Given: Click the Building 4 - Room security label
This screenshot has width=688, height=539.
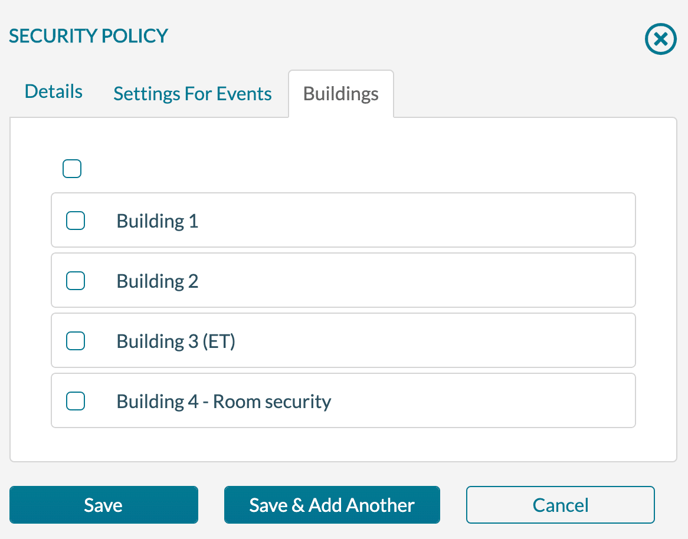Looking at the screenshot, I should 224,402.
